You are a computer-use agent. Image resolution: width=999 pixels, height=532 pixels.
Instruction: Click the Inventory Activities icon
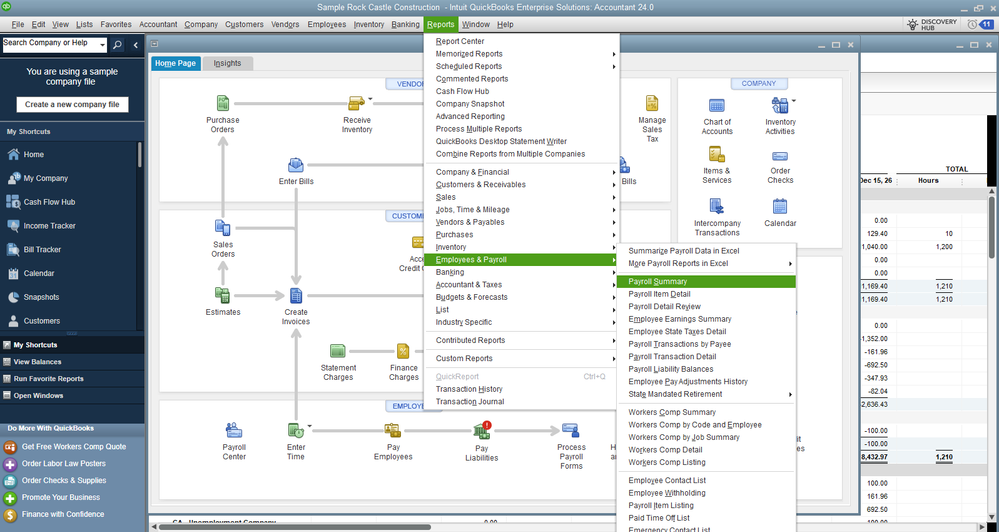click(779, 105)
